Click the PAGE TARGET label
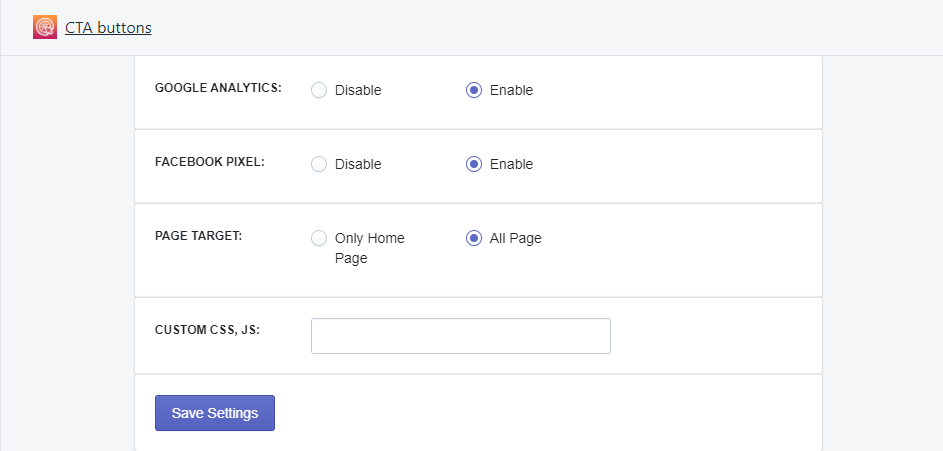The height and width of the screenshot is (451, 943). tap(198, 236)
